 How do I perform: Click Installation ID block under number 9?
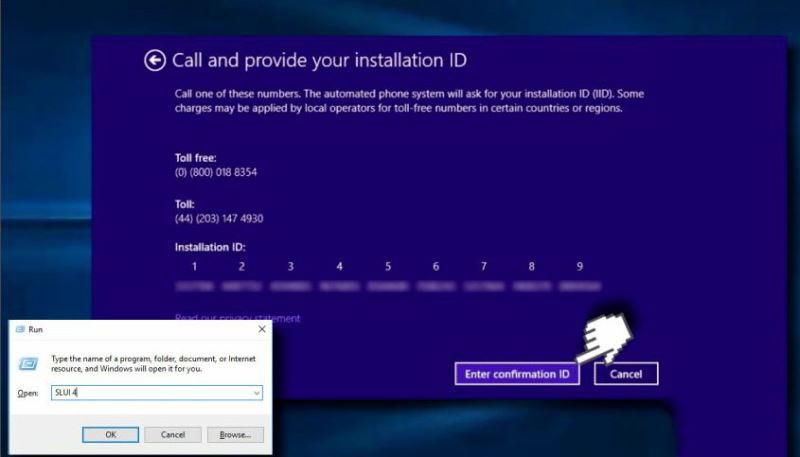[x=580, y=286]
